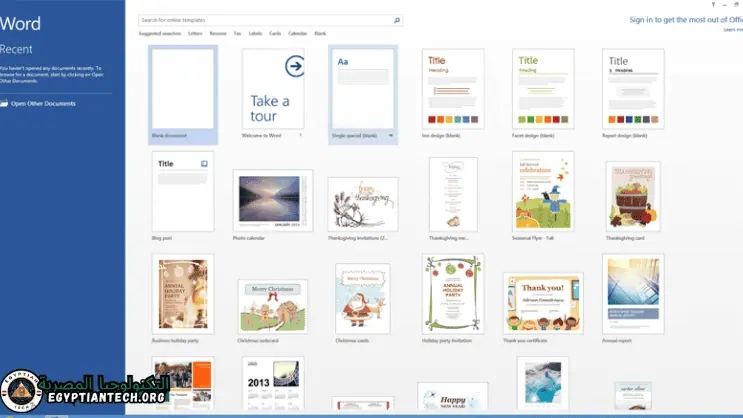Screen dimensions: 743x418
Task: Select the Facet design (blank) template
Action: pyautogui.click(x=543, y=88)
